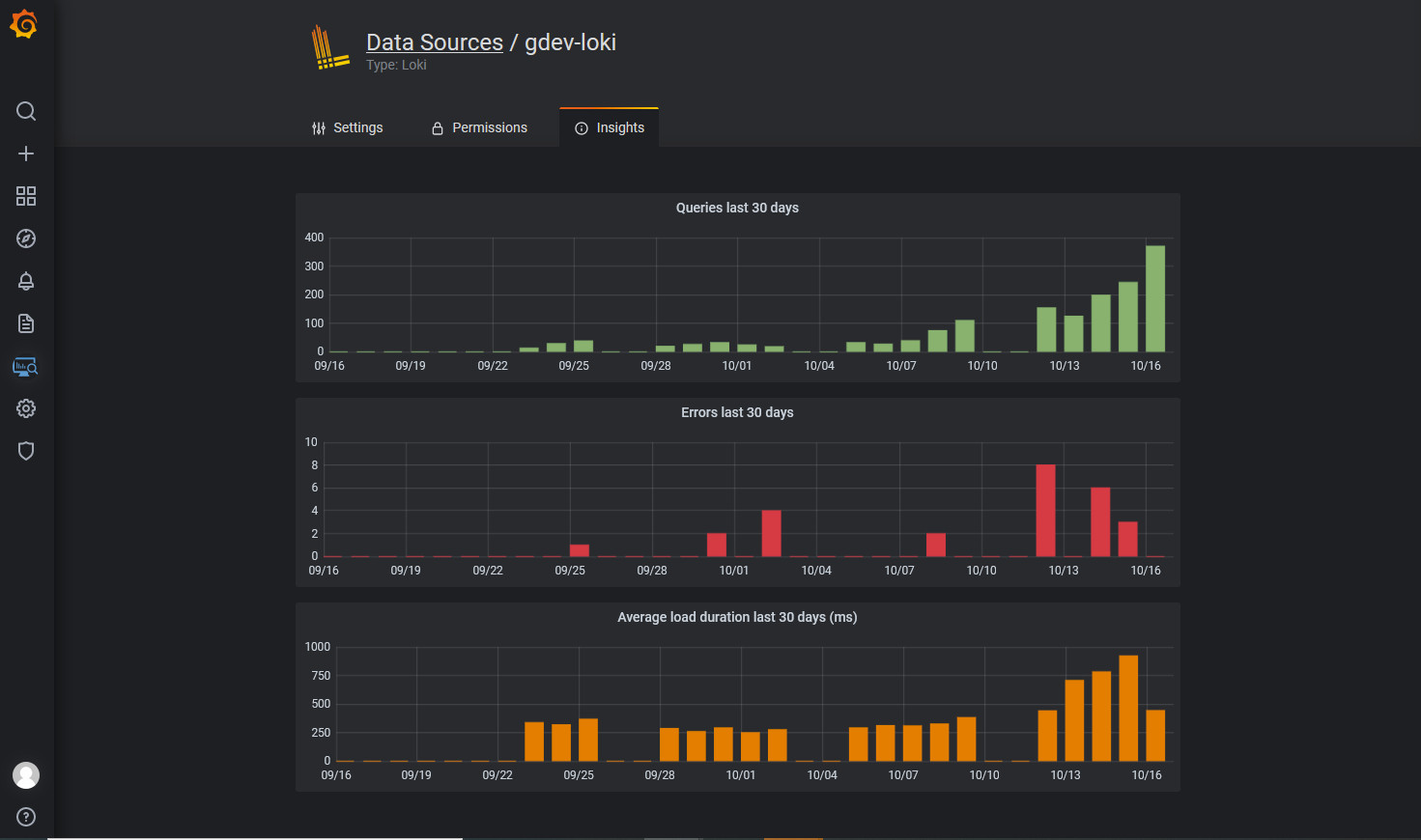This screenshot has height=840, width=1421.
Task: Open the Explore compass icon
Action: [x=26, y=238]
